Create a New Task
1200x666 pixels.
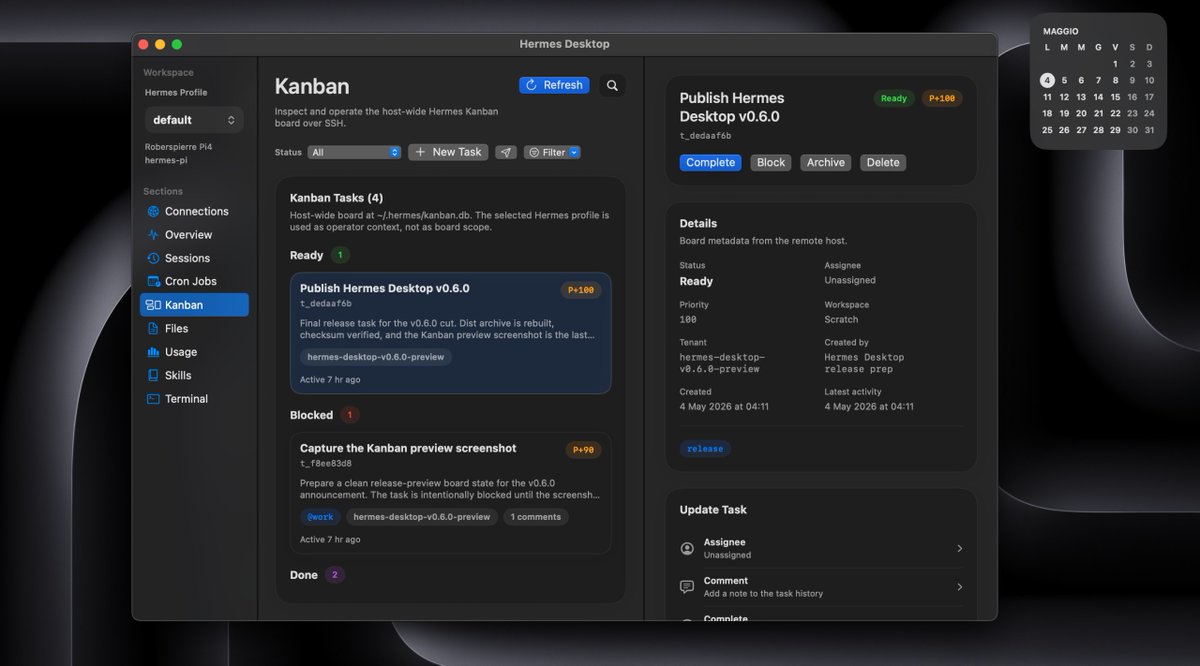(x=448, y=152)
